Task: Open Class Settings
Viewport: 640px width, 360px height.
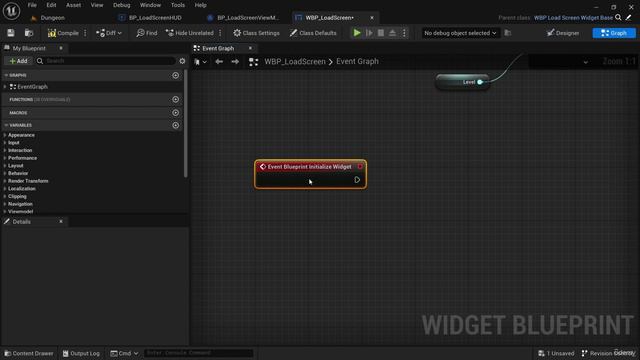Action: pyautogui.click(x=256, y=33)
